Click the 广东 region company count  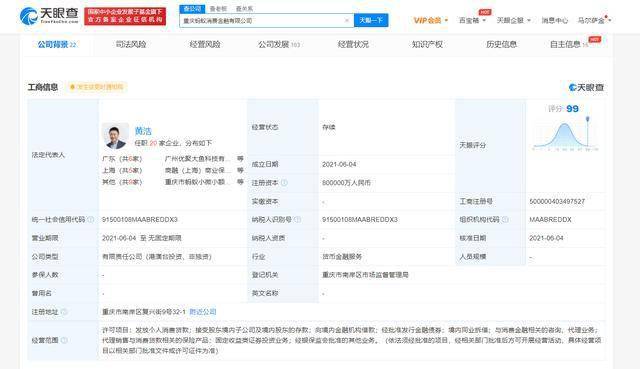click(x=122, y=158)
